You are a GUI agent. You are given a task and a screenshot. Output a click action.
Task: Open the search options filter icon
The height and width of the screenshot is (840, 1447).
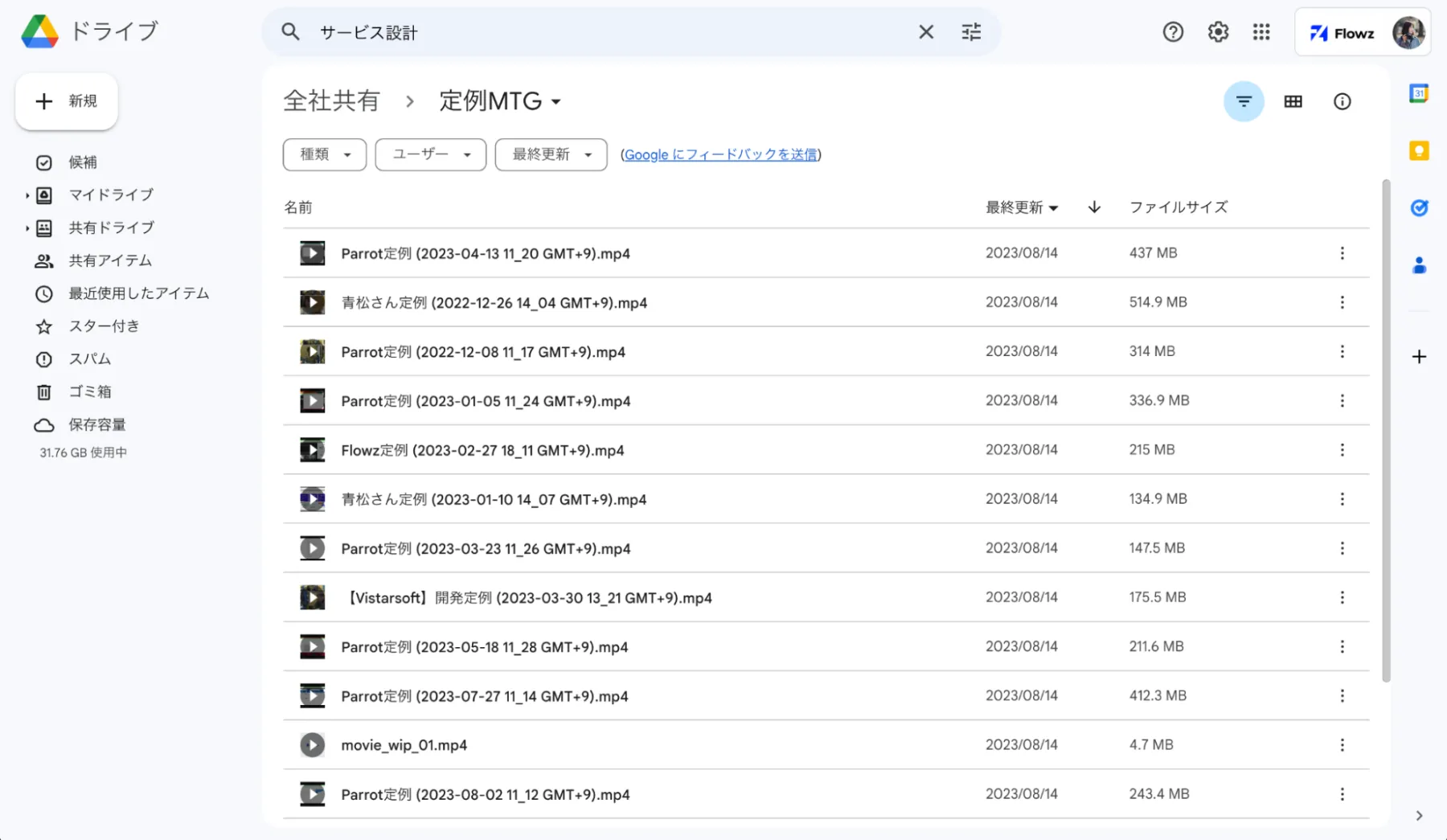click(x=971, y=32)
